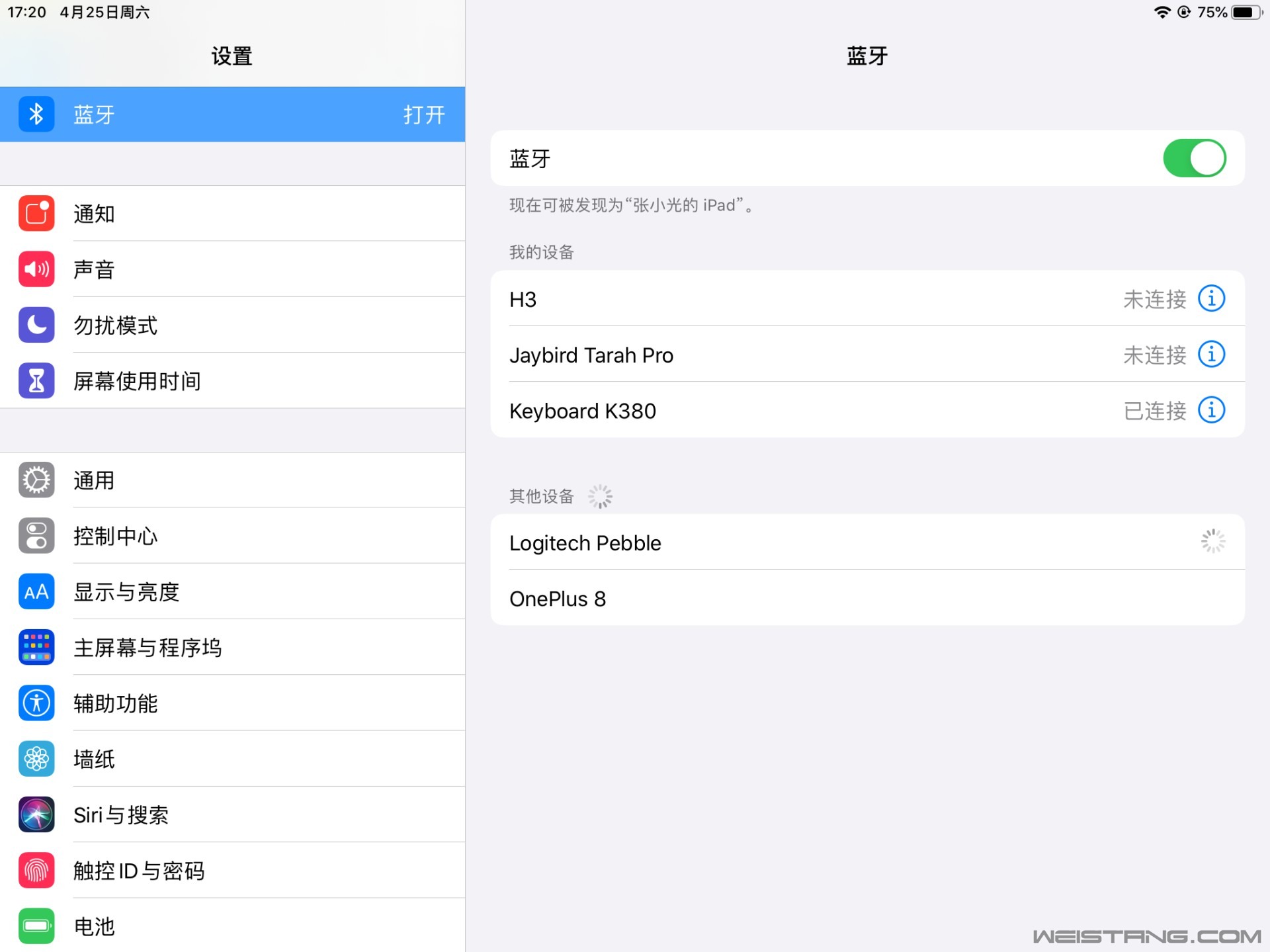Screen dimensions: 1270x952
Task: Open 控制中心 settings
Action: [232, 536]
